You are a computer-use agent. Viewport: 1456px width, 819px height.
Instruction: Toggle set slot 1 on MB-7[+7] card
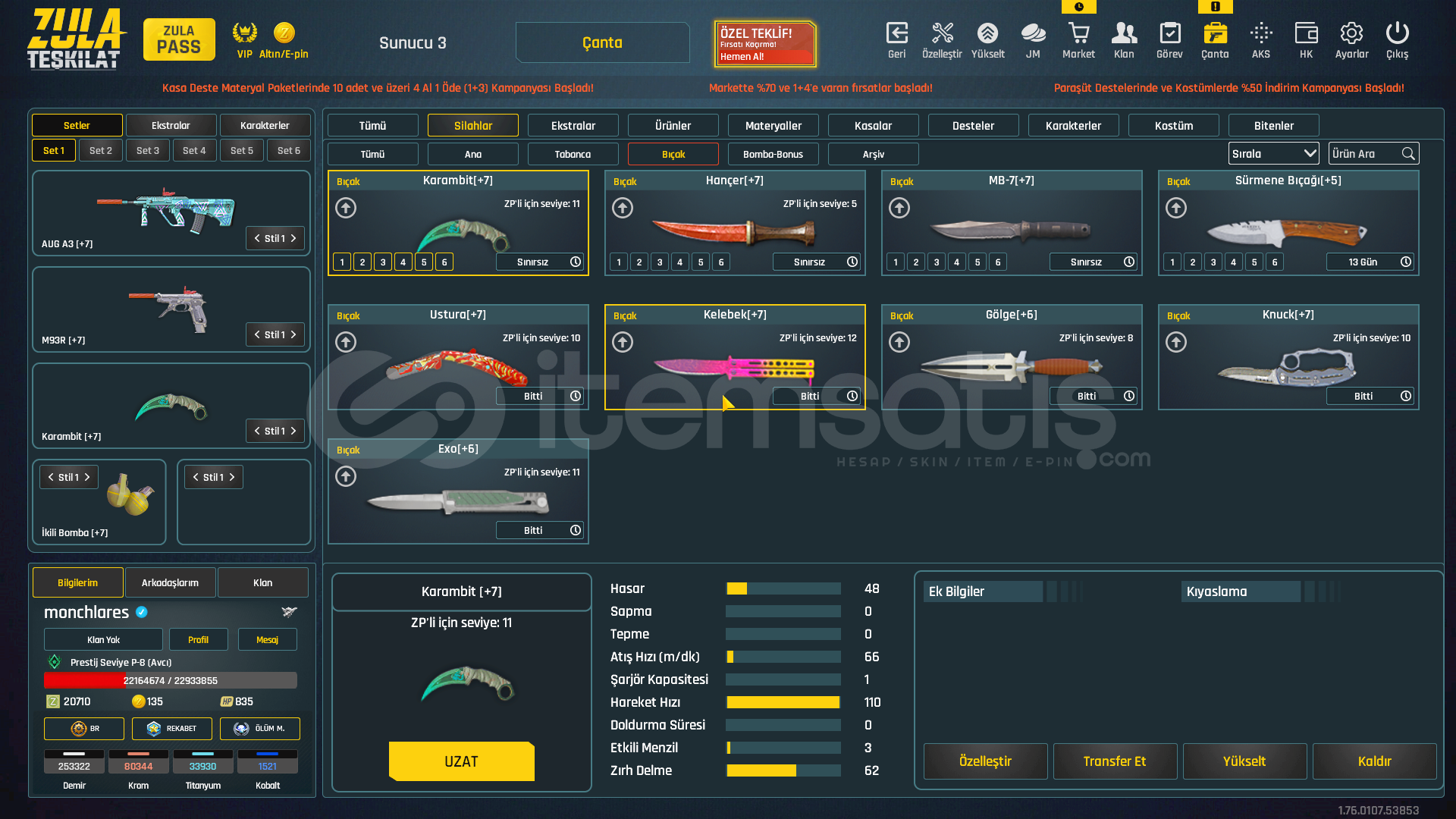coord(896,262)
